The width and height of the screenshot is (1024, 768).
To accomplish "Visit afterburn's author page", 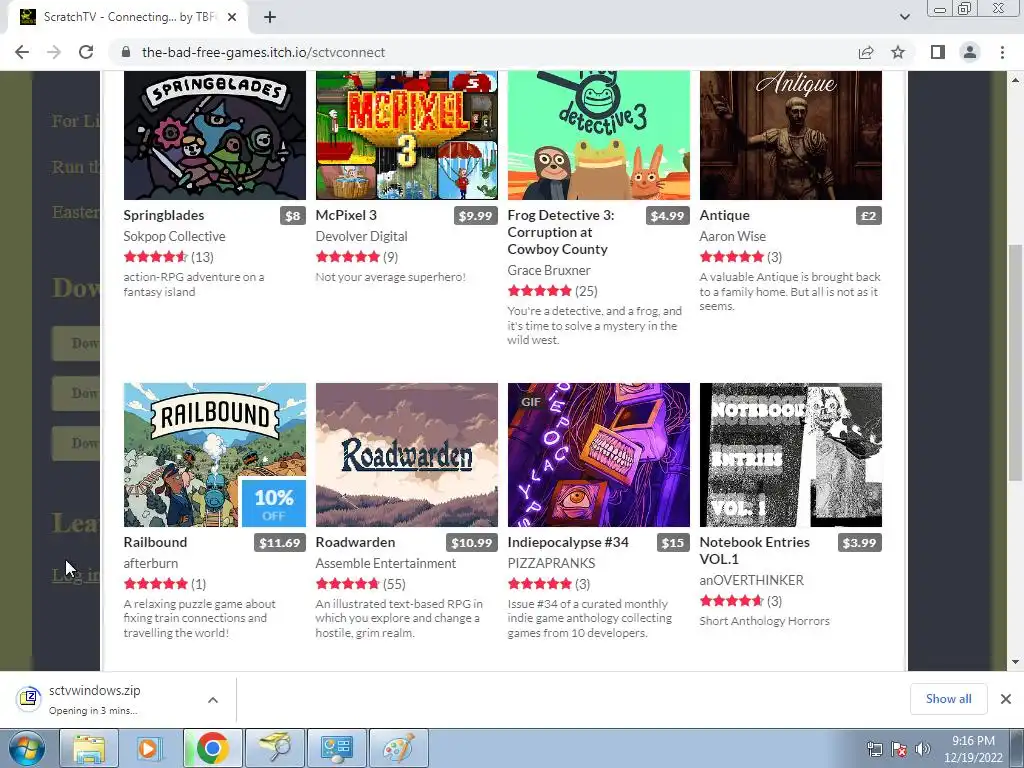I will pos(151,563).
